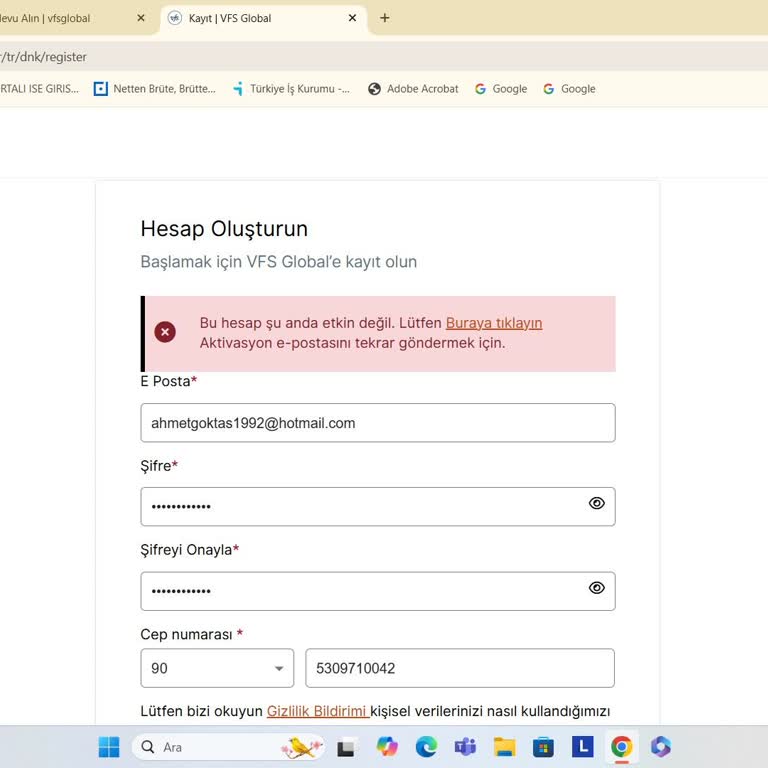
Task: Focus the Şifre password field
Action: pos(378,506)
